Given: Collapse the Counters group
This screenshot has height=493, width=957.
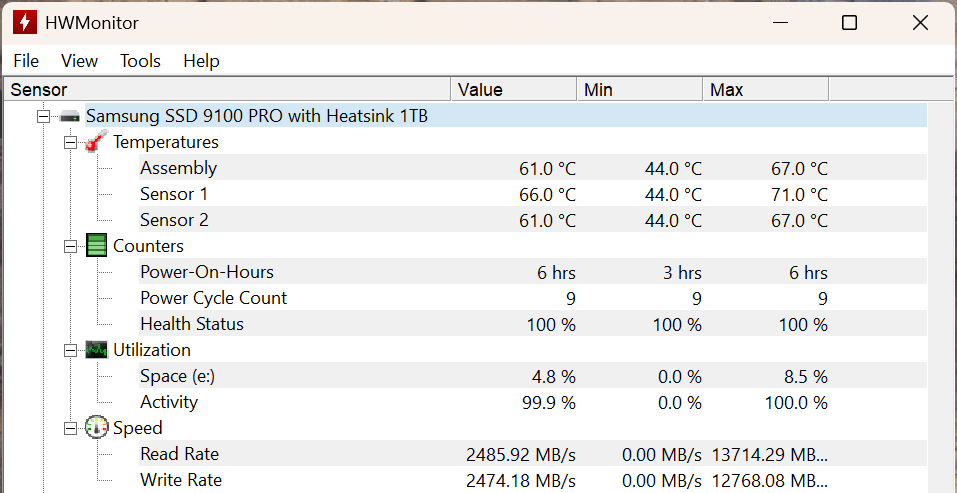Looking at the screenshot, I should 71,246.
